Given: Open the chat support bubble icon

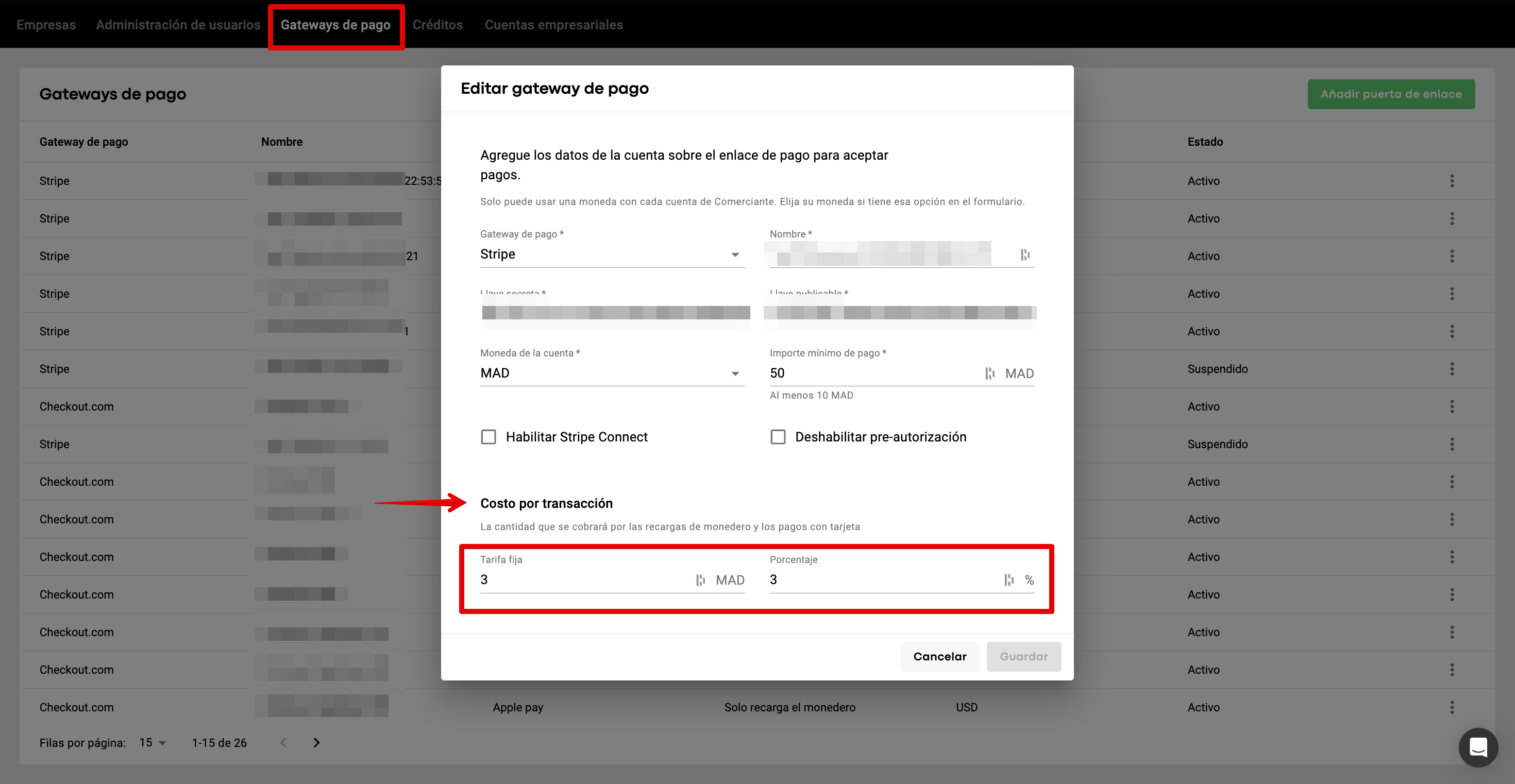Looking at the screenshot, I should click(x=1477, y=747).
